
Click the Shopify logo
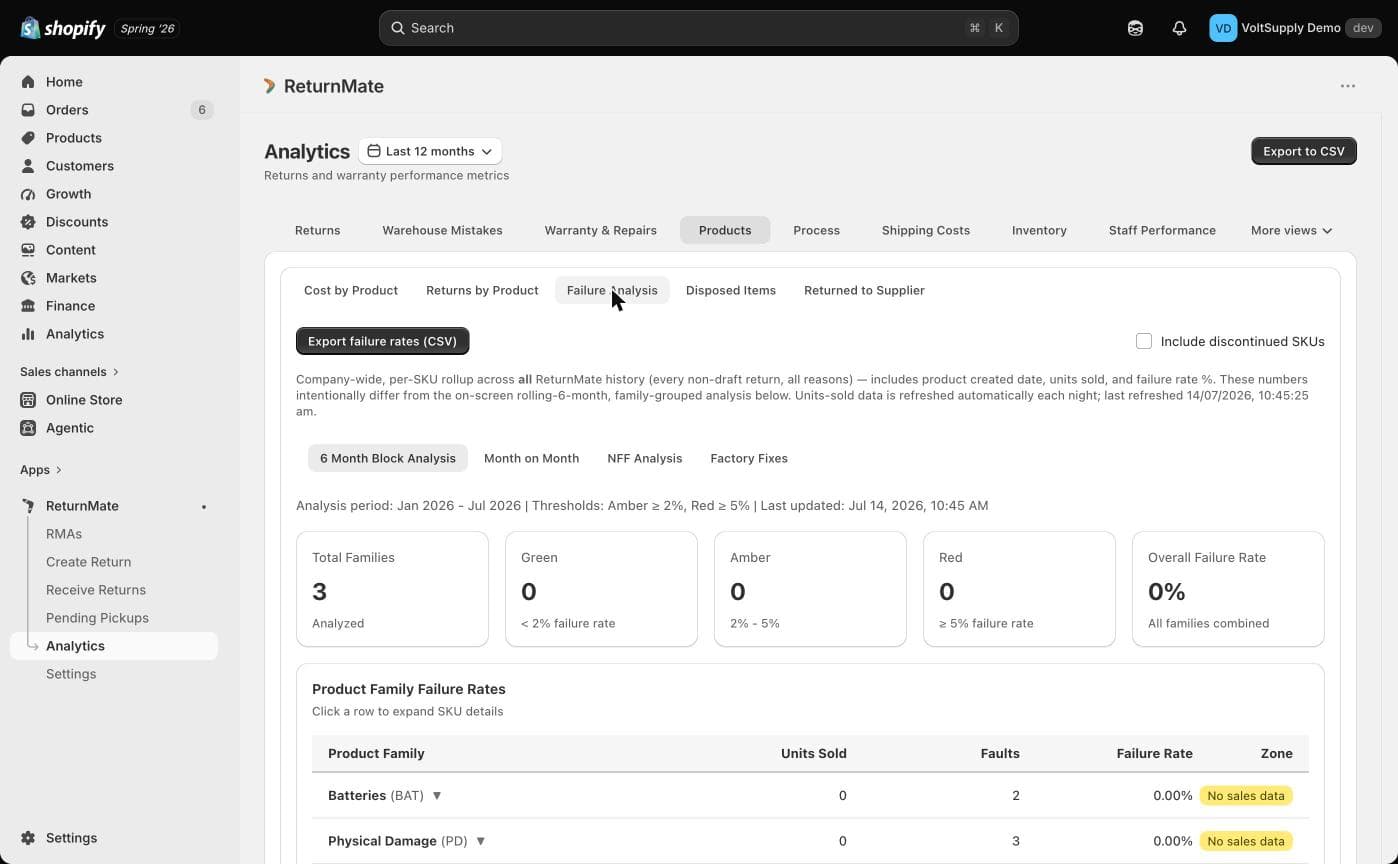pos(63,28)
